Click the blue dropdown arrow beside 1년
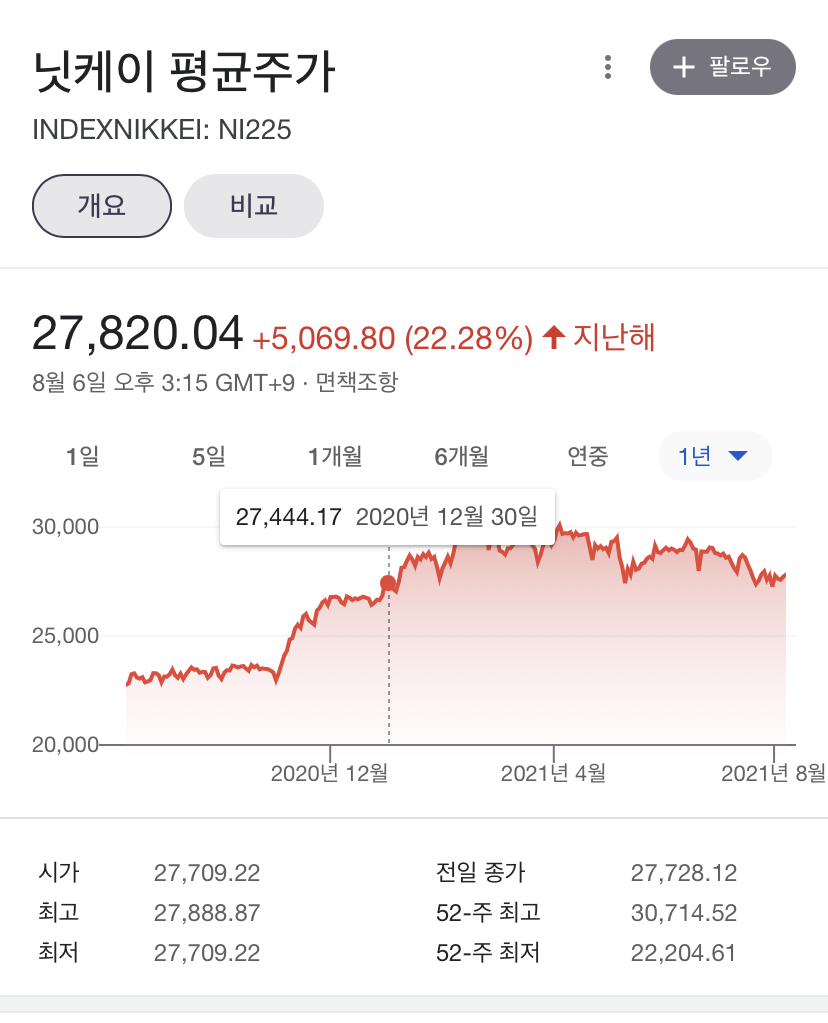The height and width of the screenshot is (1023, 828). [x=738, y=457]
